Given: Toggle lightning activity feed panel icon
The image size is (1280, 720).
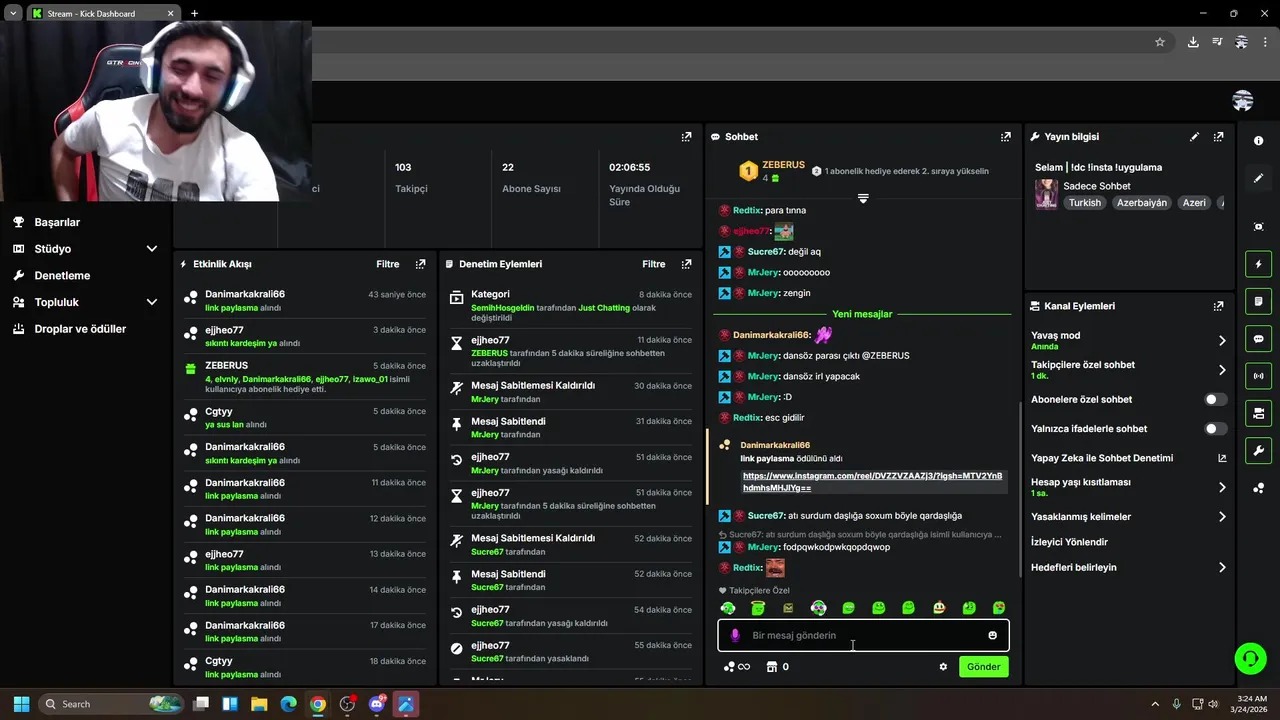Looking at the screenshot, I should 1258,264.
